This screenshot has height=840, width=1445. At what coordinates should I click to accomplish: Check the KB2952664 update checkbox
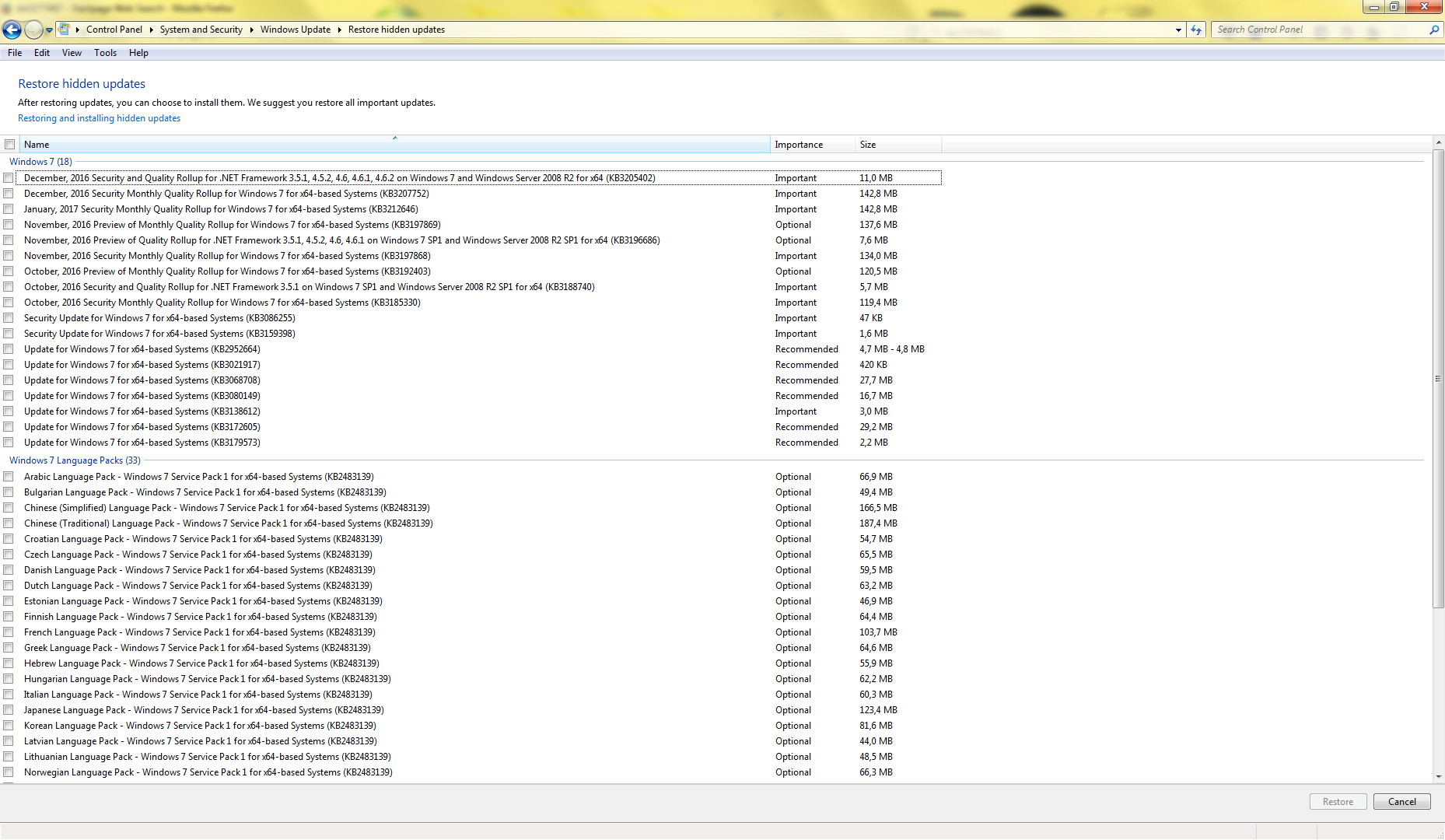(9, 349)
